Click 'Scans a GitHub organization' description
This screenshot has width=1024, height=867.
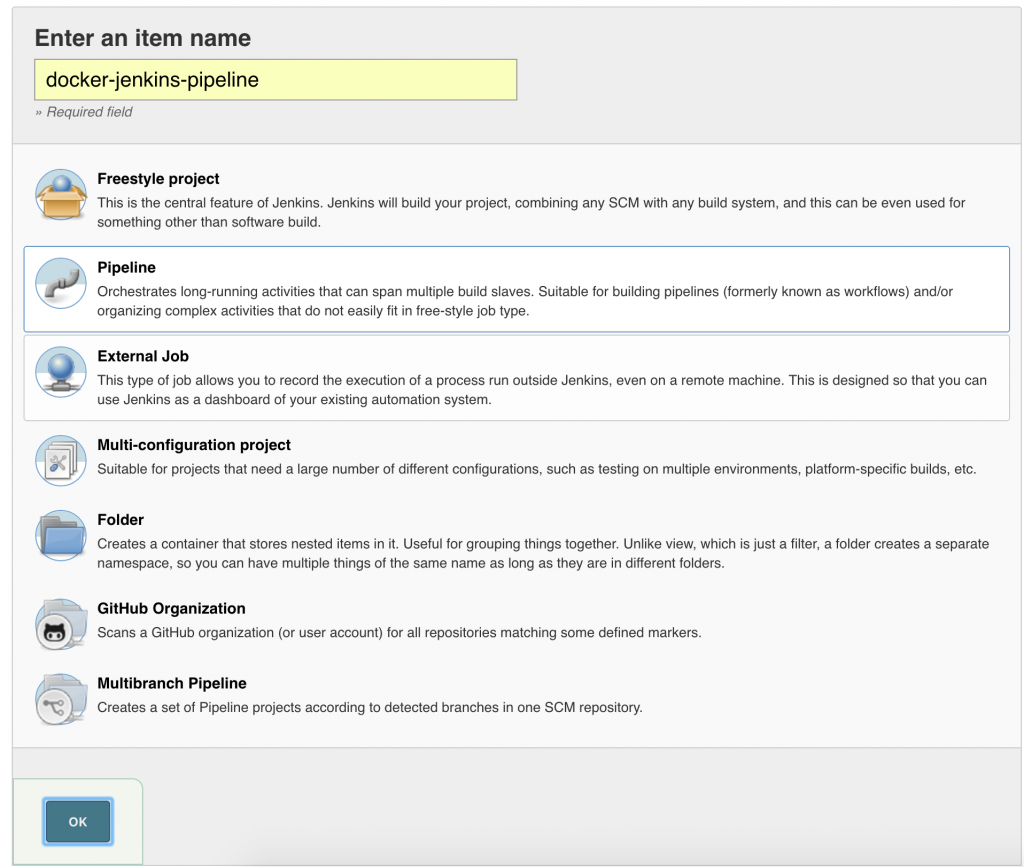(399, 633)
